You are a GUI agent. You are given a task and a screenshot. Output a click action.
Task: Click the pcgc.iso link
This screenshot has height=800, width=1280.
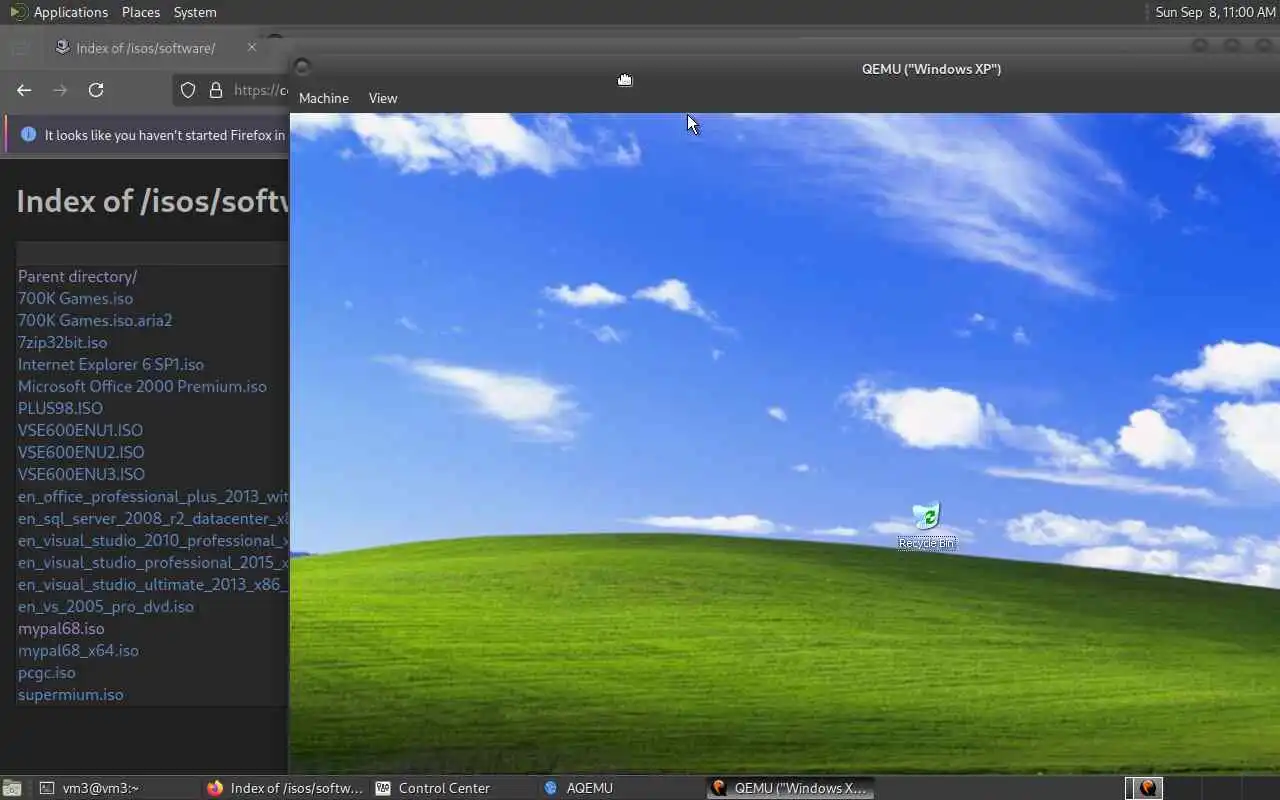point(47,672)
